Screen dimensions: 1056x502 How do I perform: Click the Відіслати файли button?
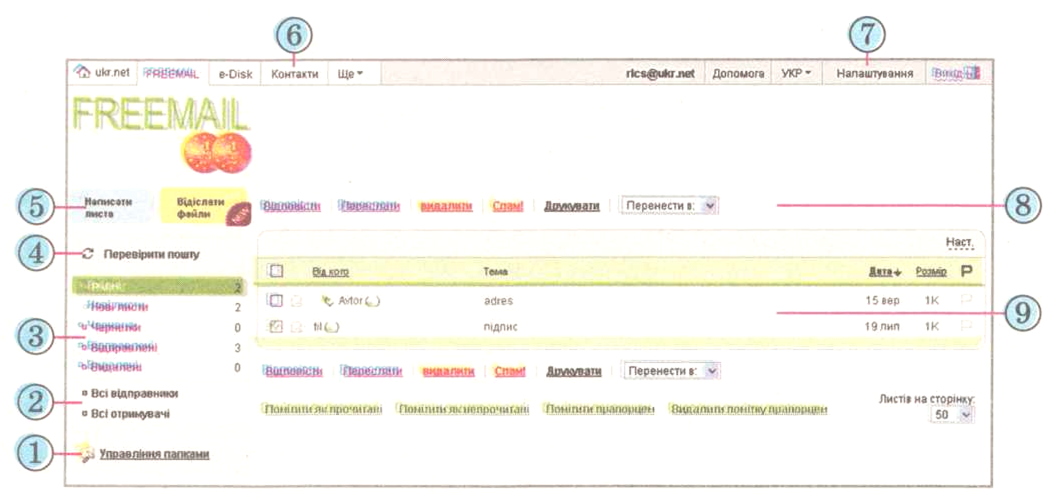[x=203, y=206]
